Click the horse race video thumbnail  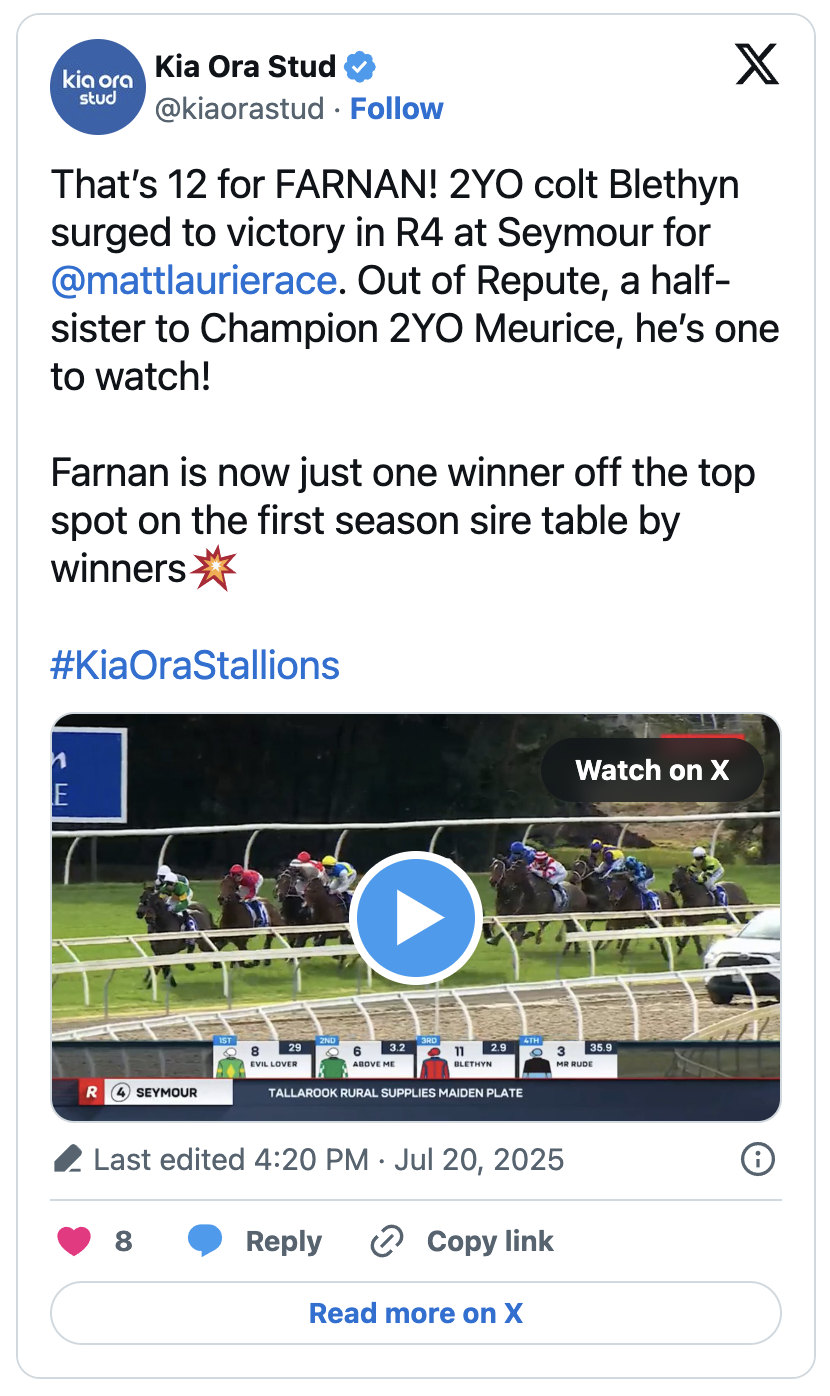click(x=415, y=917)
